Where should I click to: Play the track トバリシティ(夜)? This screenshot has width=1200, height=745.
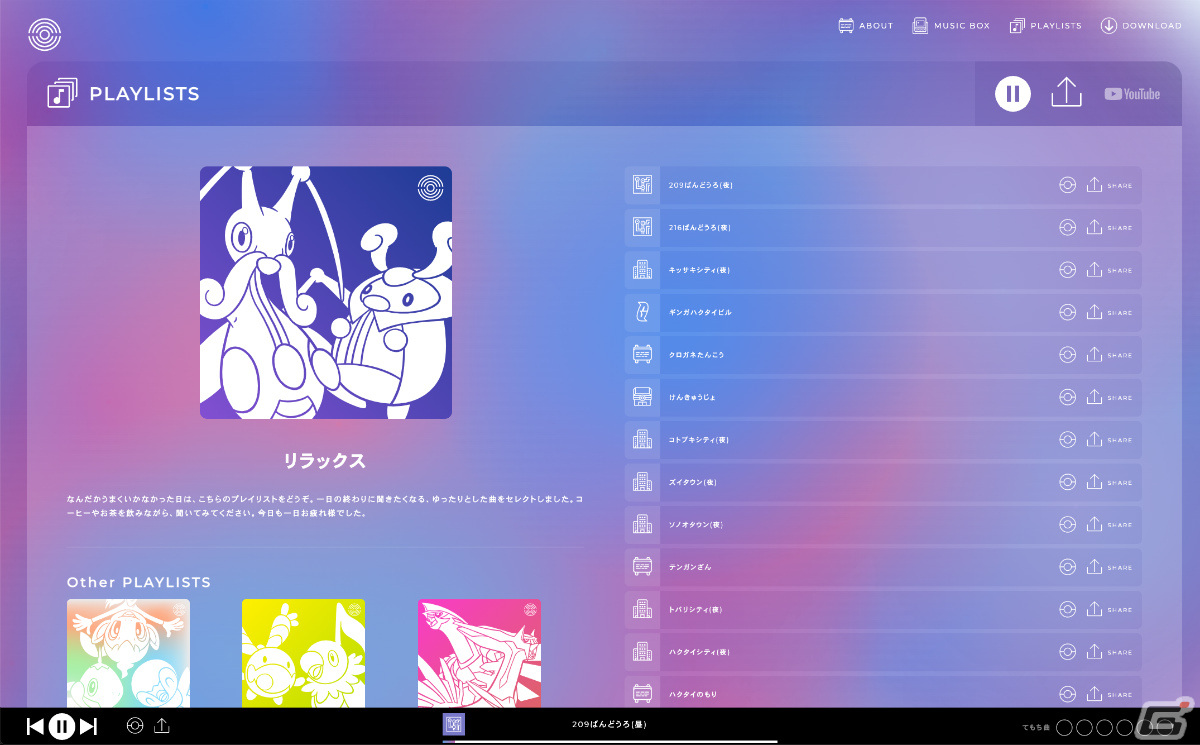pyautogui.click(x=883, y=610)
